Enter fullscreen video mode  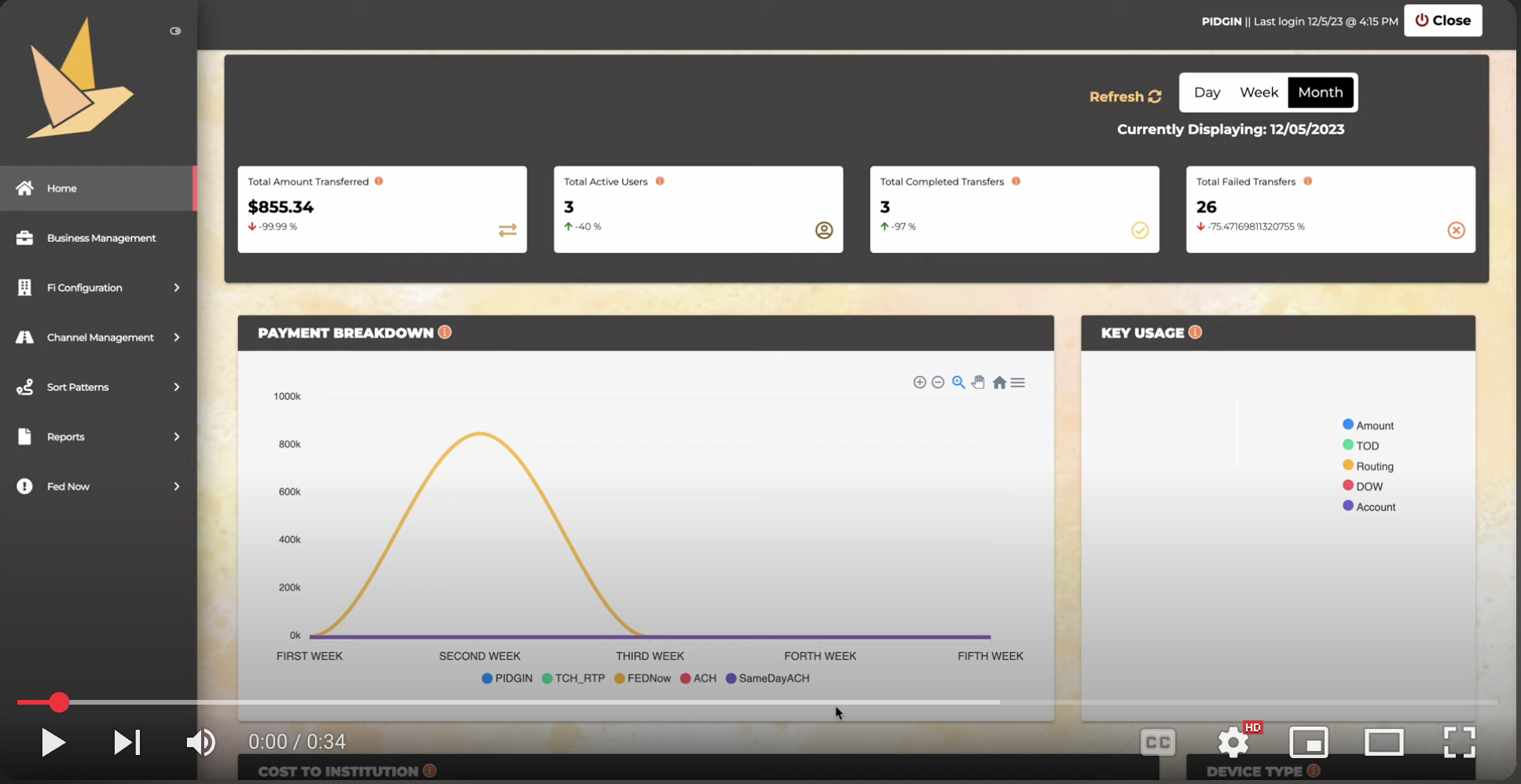1459,742
